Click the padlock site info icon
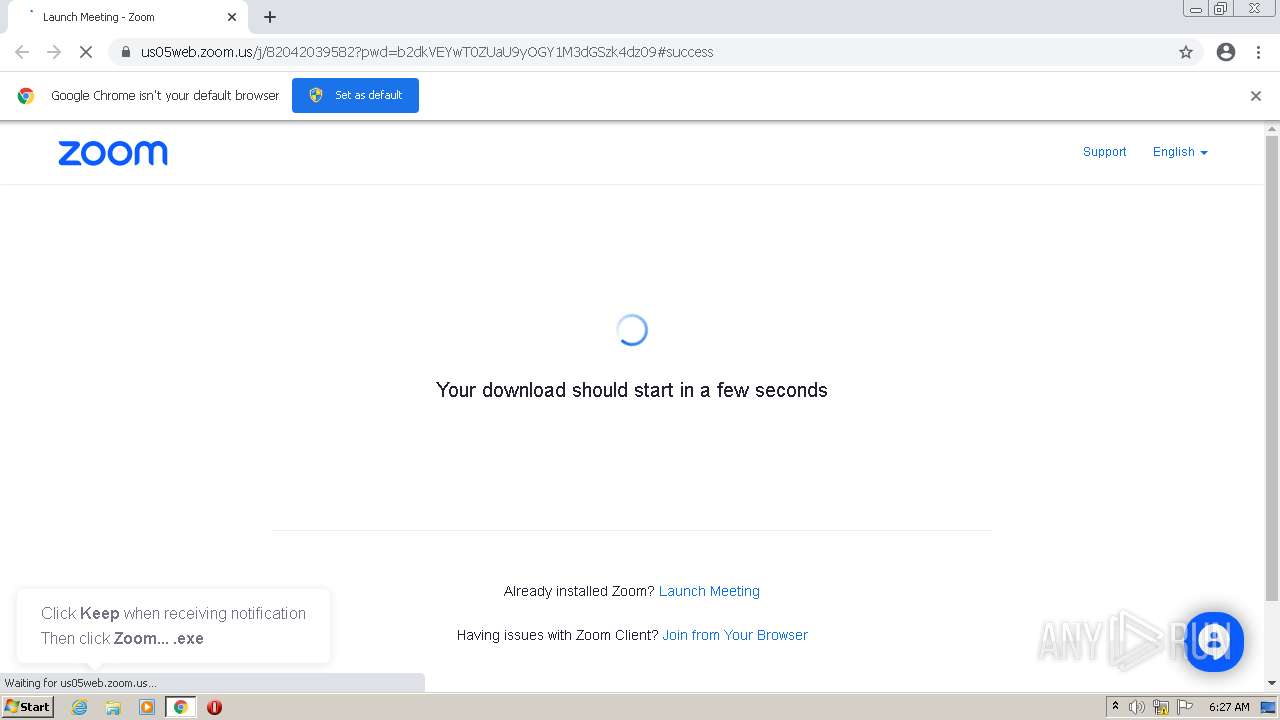Screen dimensions: 1280x720 click(125, 52)
